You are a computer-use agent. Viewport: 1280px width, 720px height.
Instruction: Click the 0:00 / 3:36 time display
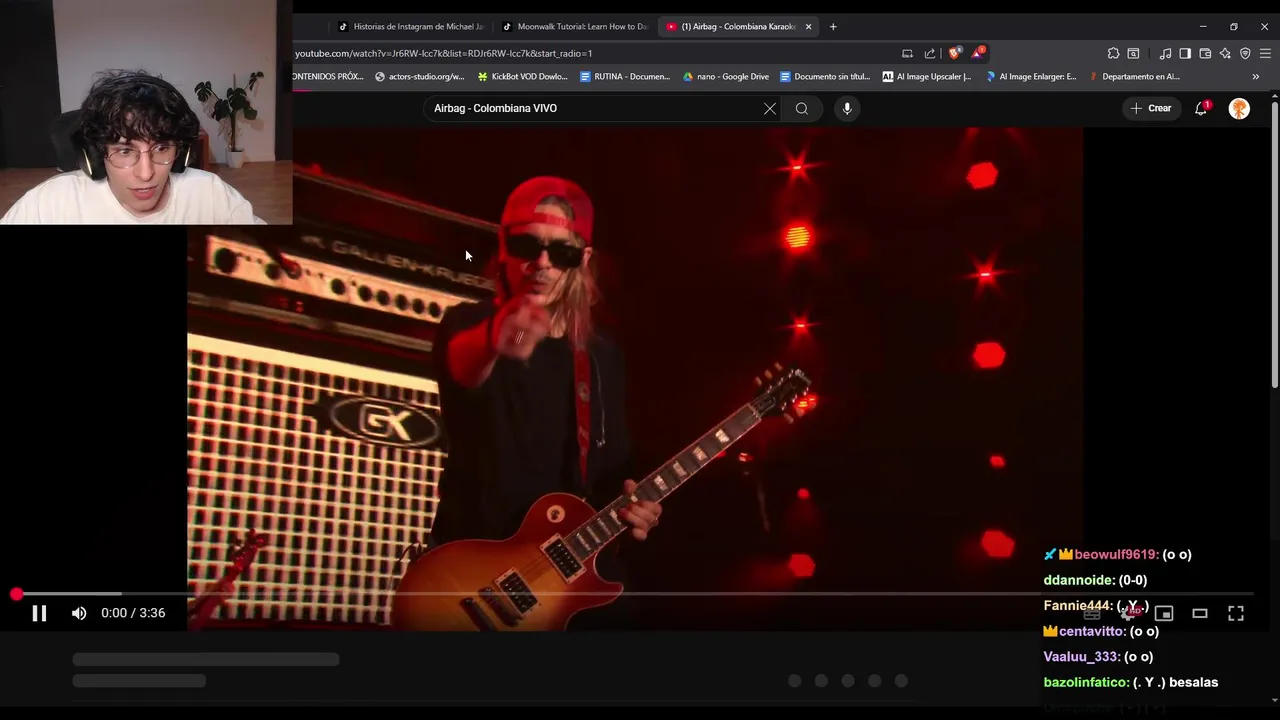pos(133,613)
